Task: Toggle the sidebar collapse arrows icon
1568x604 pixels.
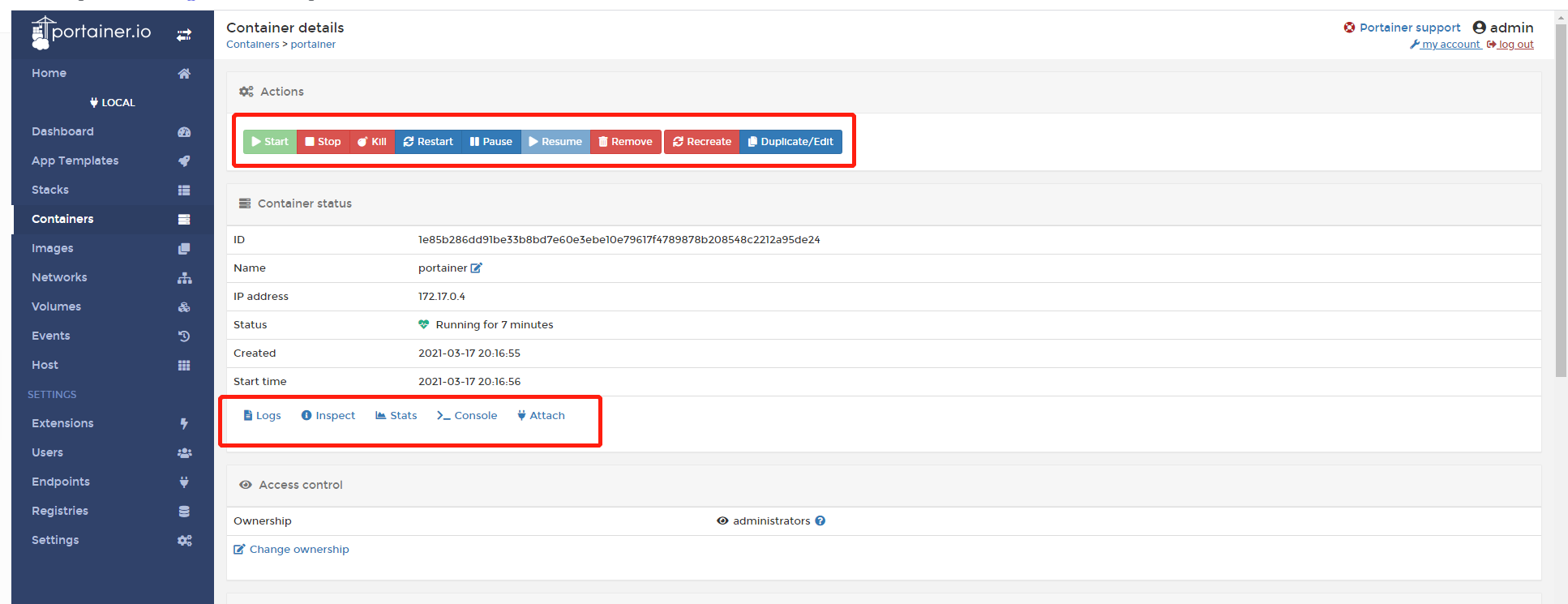Action: (184, 34)
